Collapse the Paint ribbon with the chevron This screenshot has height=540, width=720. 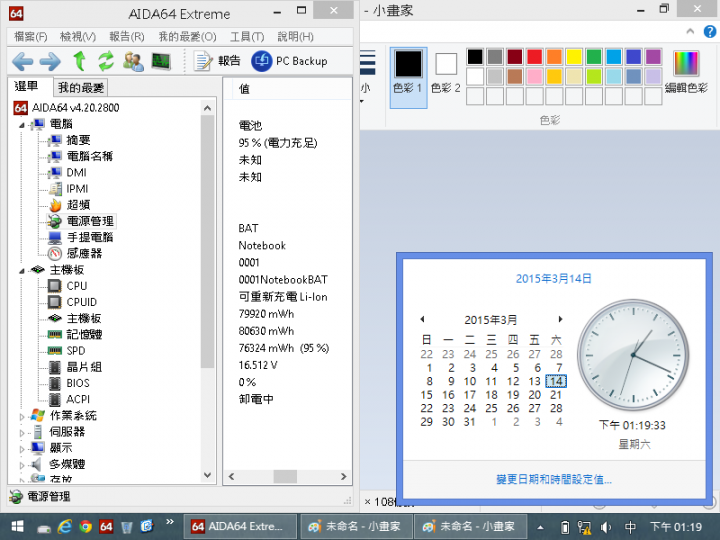click(x=690, y=31)
